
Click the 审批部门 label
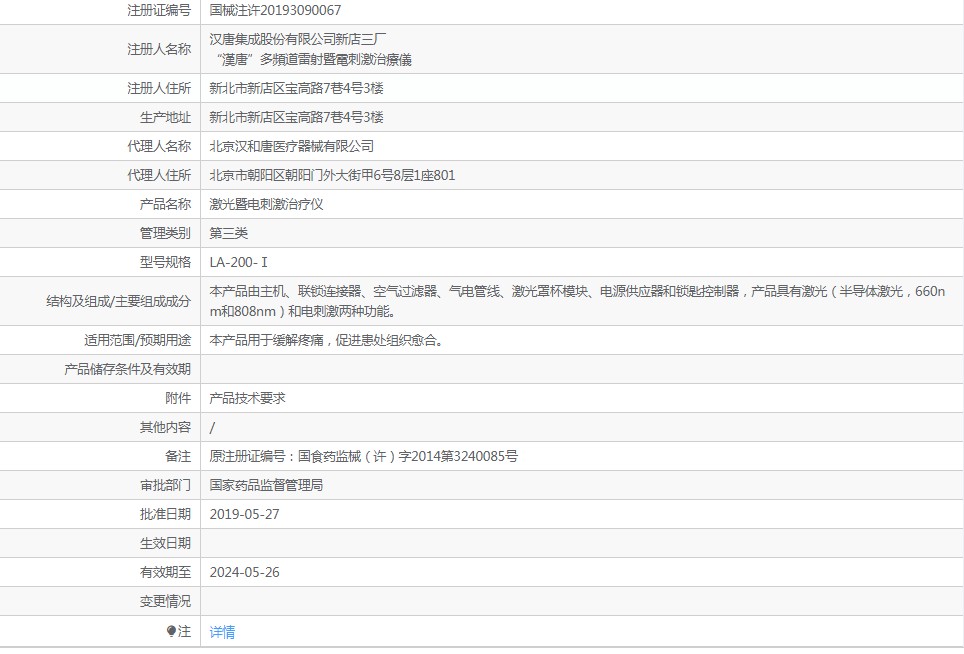coord(165,485)
